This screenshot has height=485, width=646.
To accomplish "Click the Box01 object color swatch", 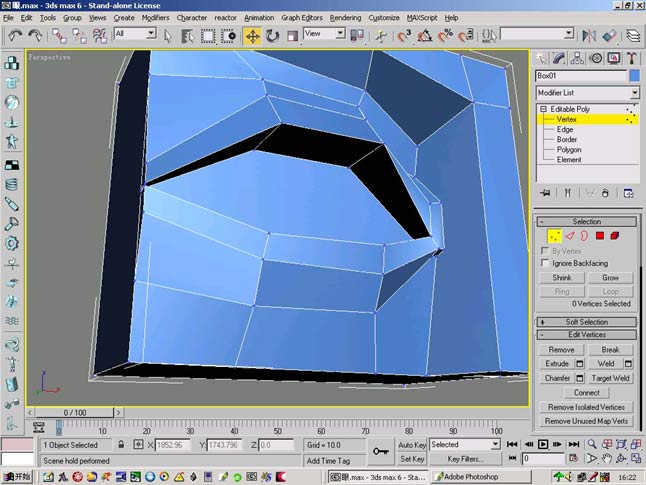I will (634, 76).
